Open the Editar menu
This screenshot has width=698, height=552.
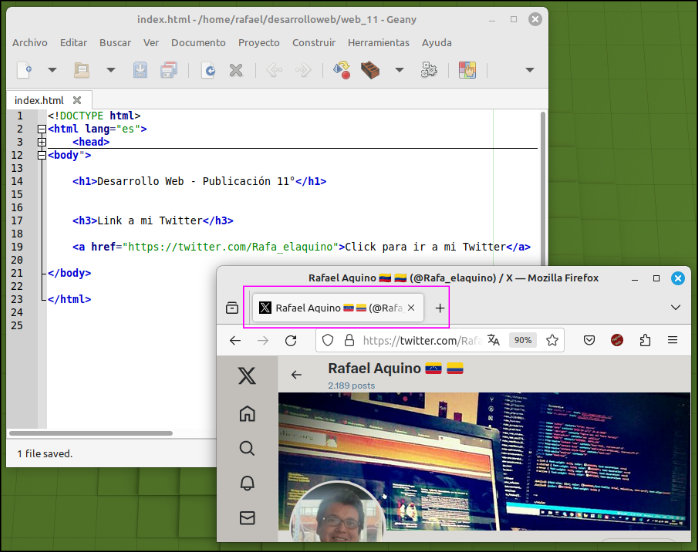[73, 42]
